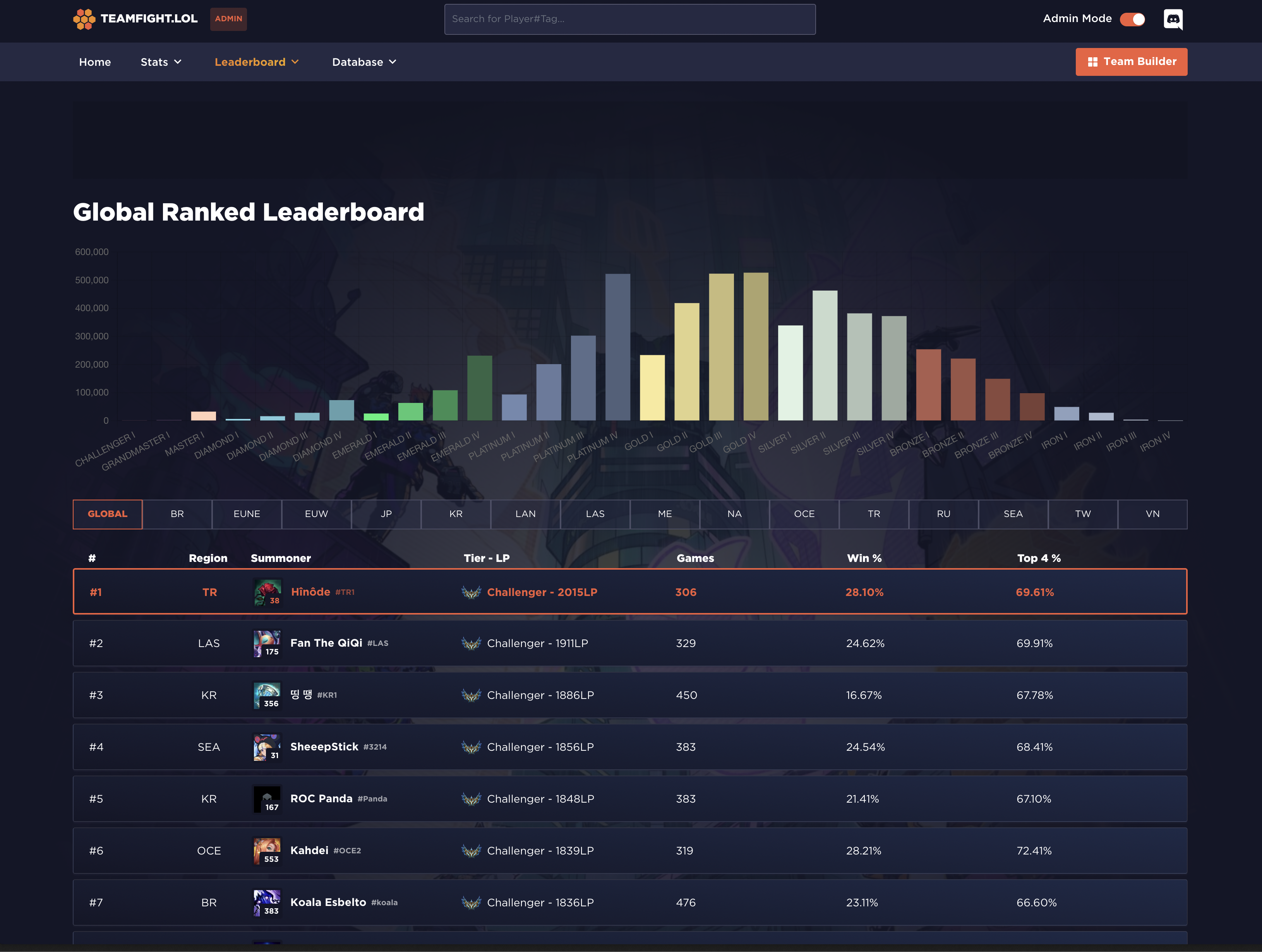Image resolution: width=1262 pixels, height=952 pixels.
Task: Click the Discord icon in header
Action: pyautogui.click(x=1173, y=19)
